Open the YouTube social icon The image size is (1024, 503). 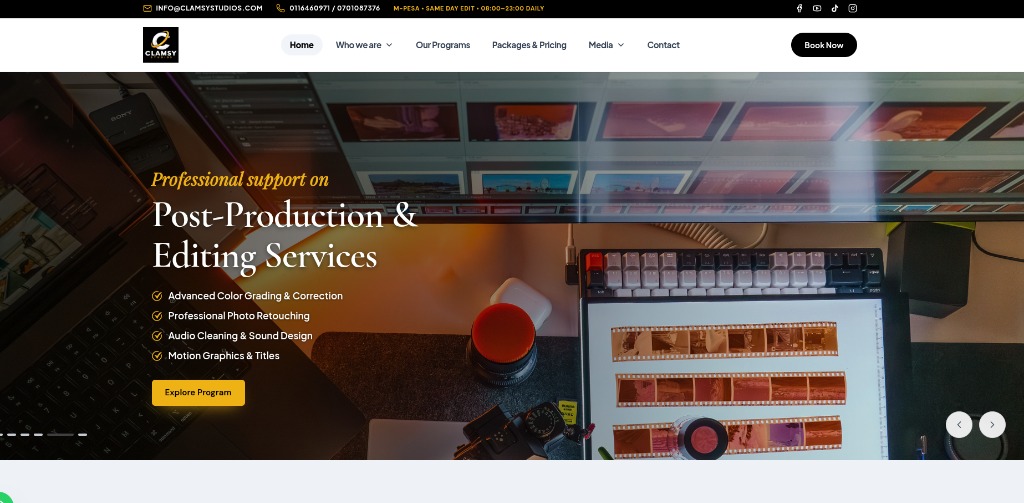tap(817, 8)
